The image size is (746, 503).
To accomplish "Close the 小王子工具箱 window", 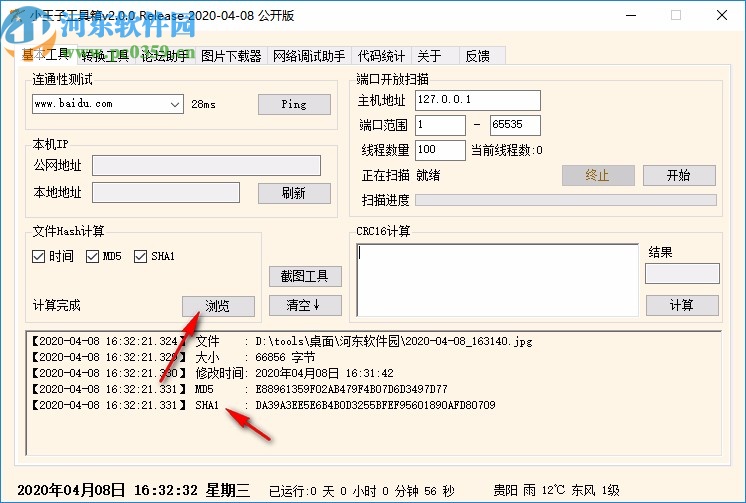I will click(722, 15).
